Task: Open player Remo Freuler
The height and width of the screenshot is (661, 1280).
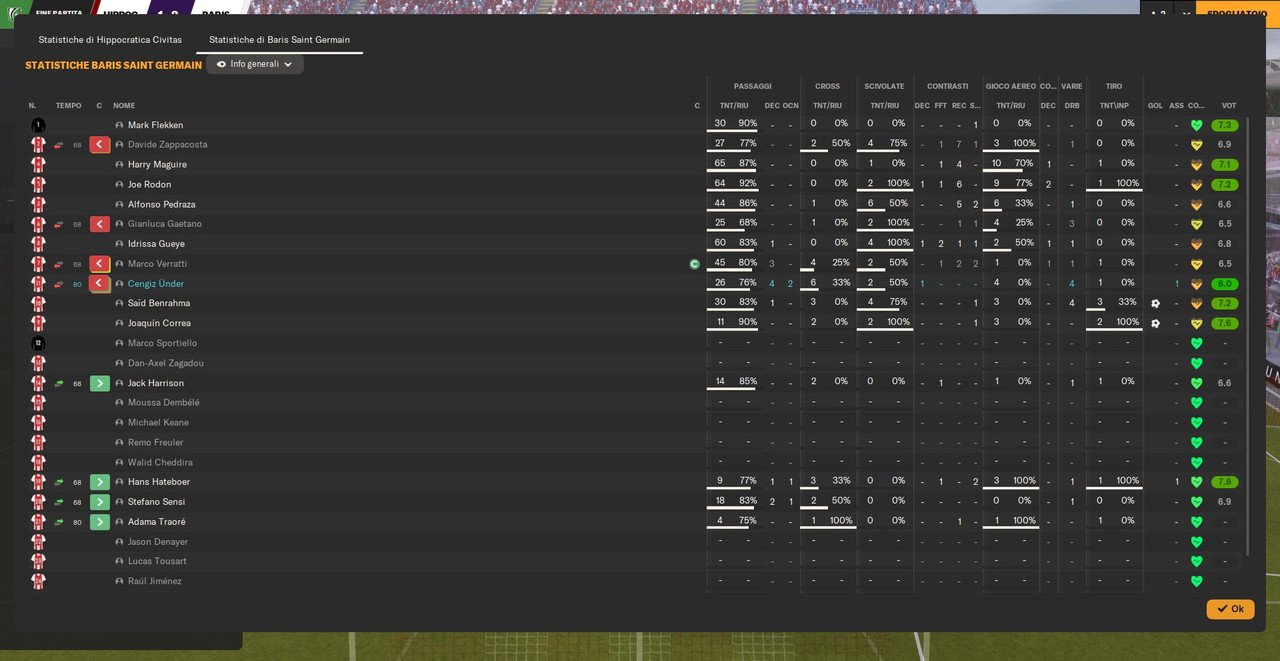Action: coord(156,442)
